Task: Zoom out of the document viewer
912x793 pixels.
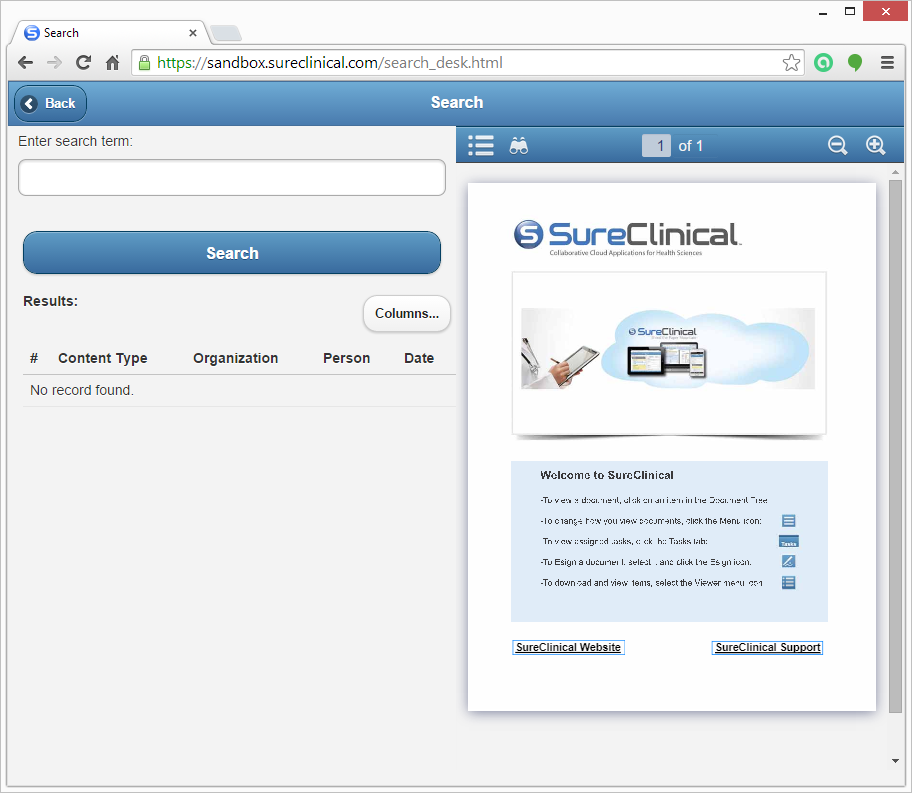Action: tap(838, 145)
